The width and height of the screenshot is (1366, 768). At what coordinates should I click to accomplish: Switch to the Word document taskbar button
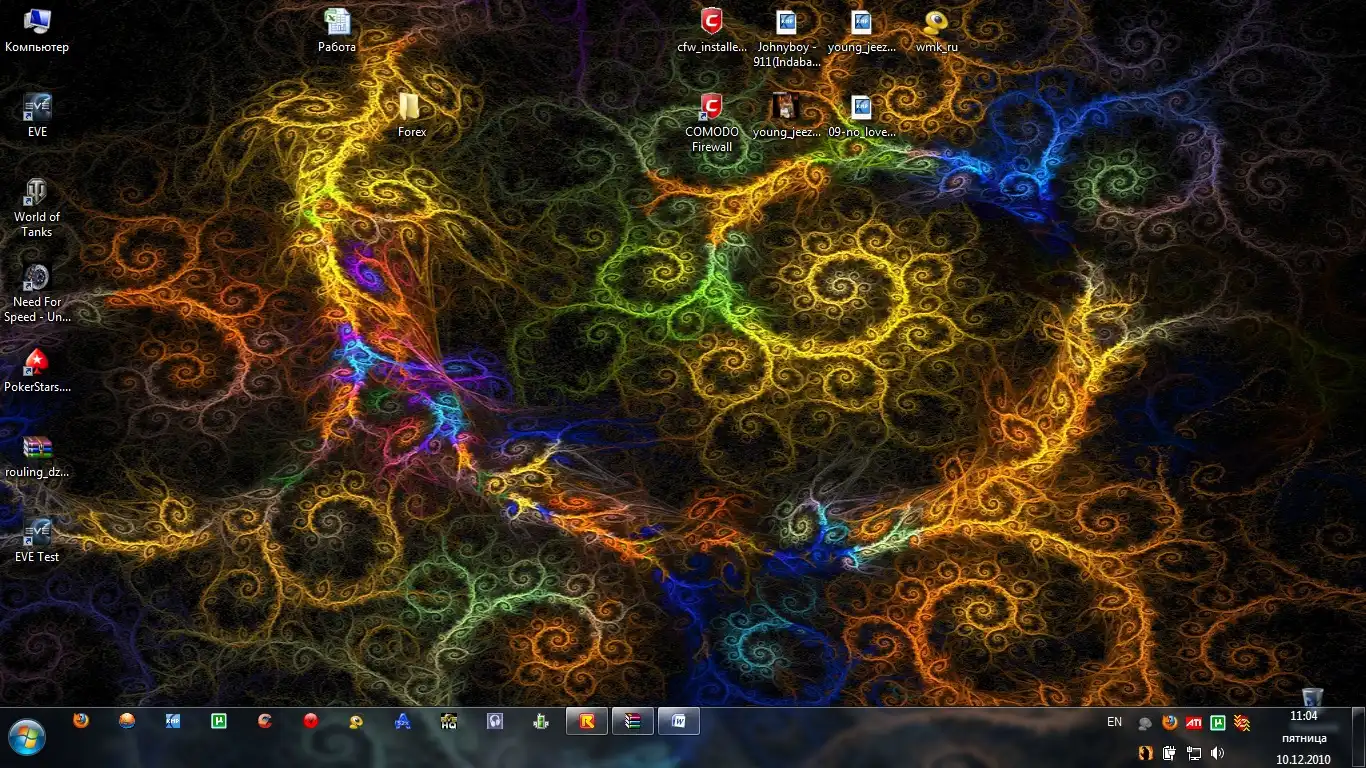click(x=679, y=721)
